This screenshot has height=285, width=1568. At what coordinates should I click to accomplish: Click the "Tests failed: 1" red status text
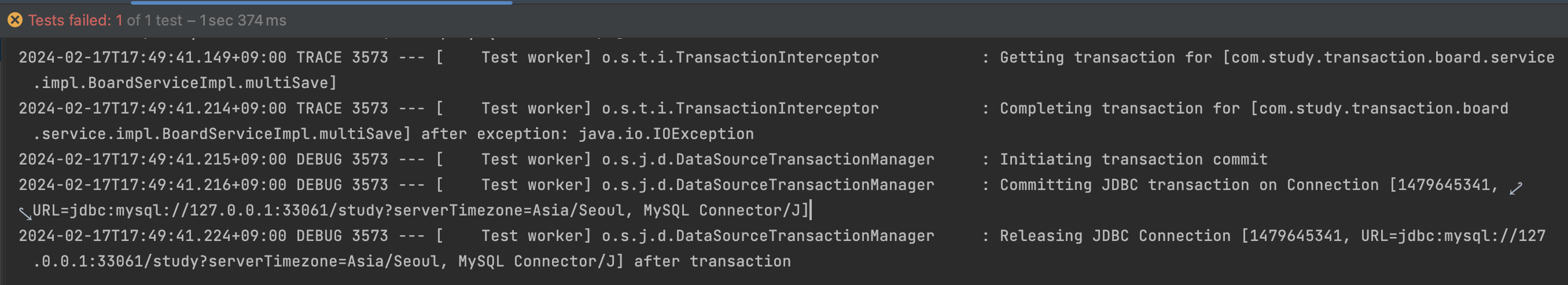point(75,20)
